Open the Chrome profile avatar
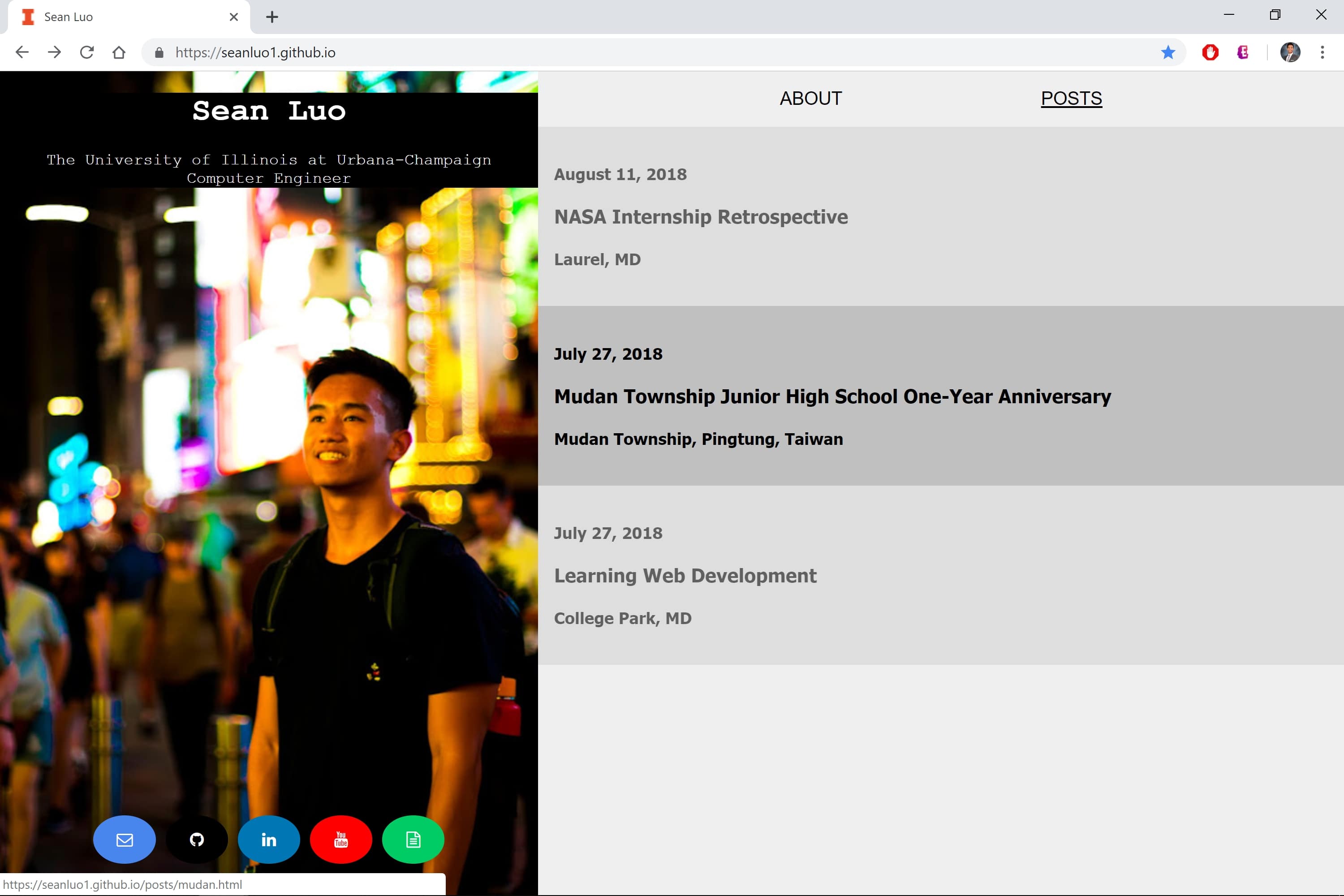The height and width of the screenshot is (896, 1344). coord(1290,52)
